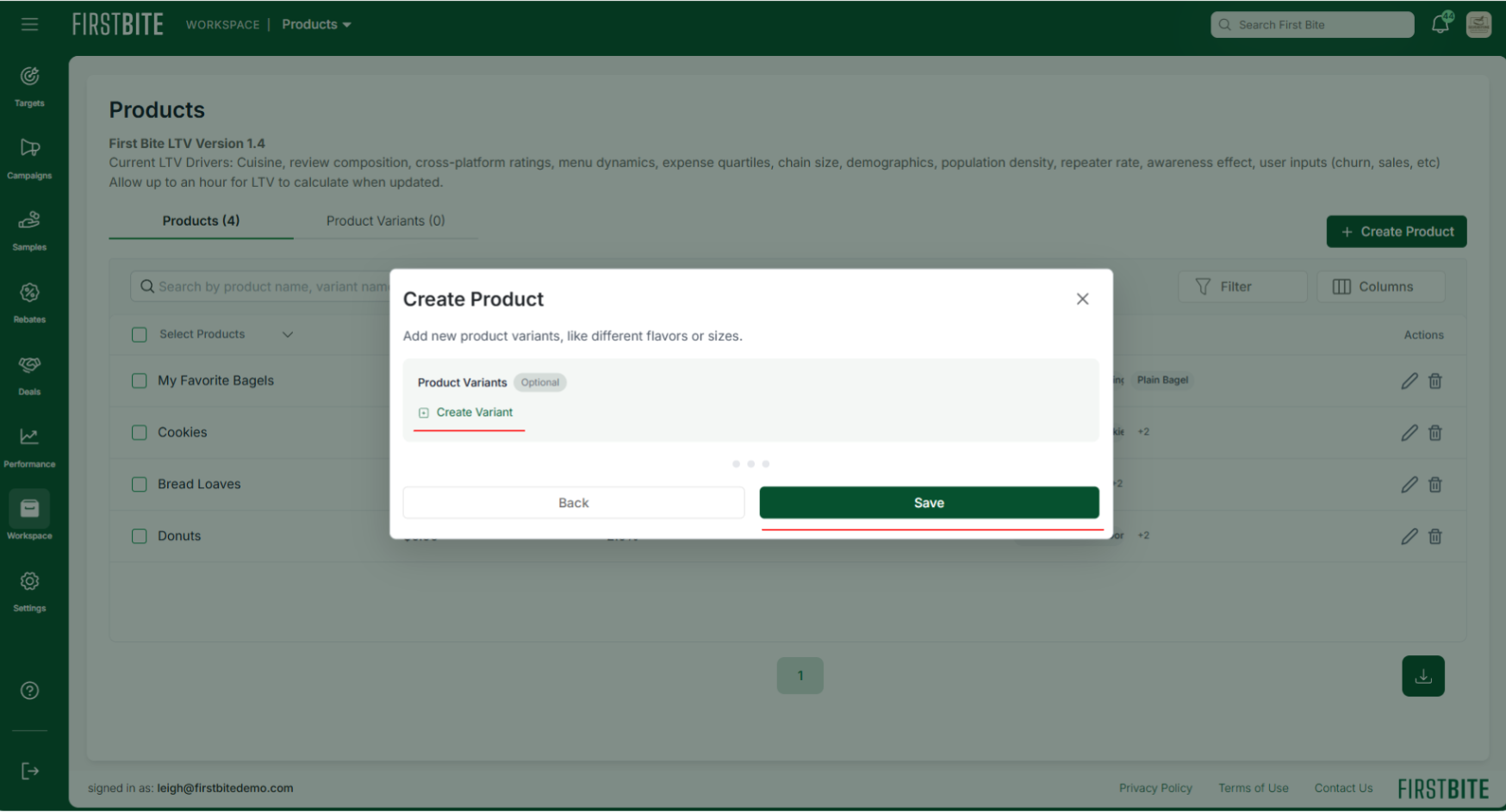Open the hamburger menu icon
This screenshot has width=1506, height=812.
pos(30,24)
